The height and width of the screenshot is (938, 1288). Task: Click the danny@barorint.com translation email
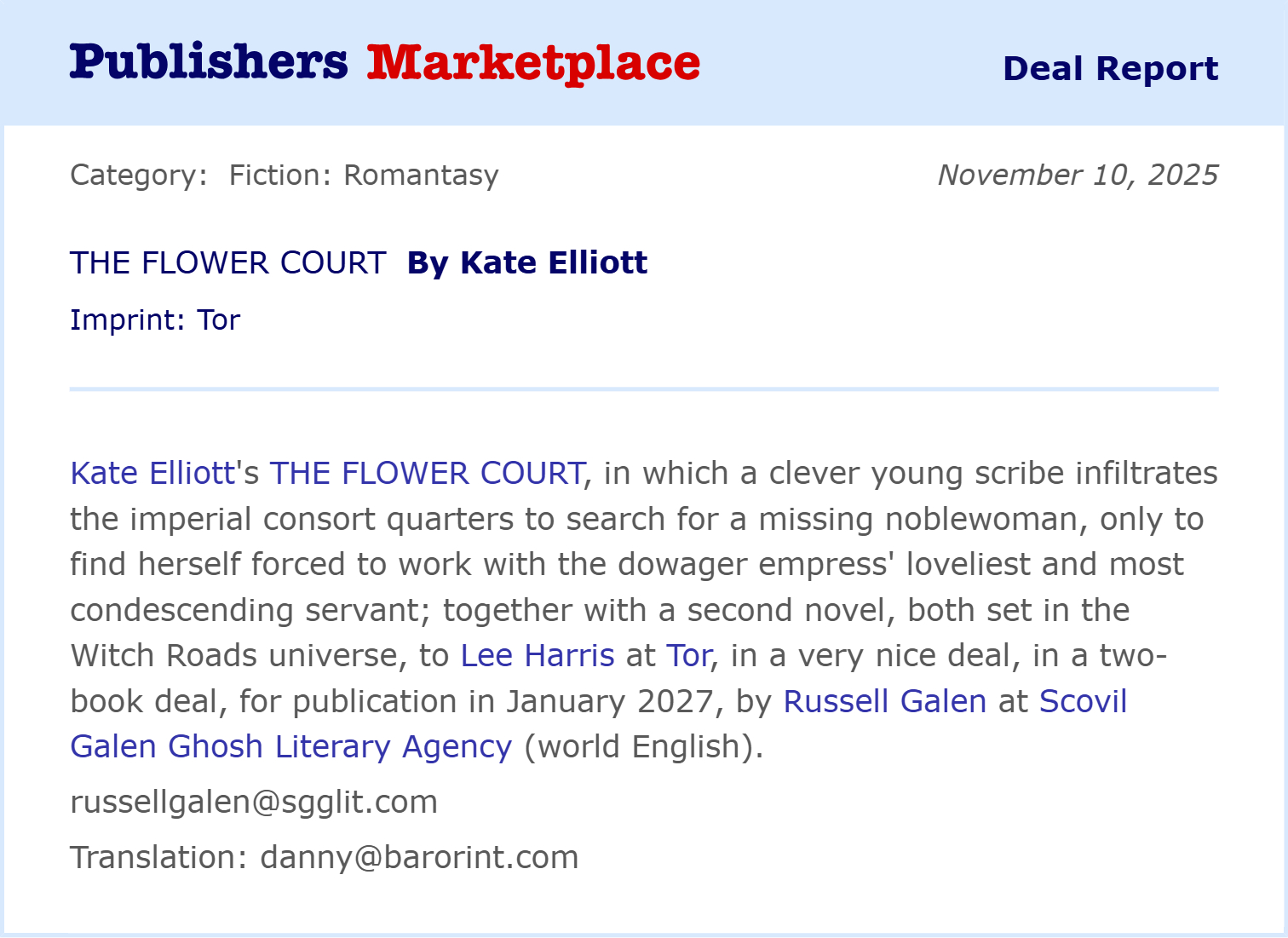point(419,858)
